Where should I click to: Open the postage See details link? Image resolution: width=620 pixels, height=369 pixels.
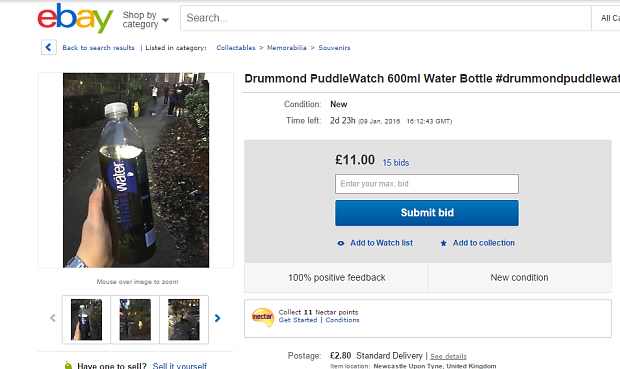tap(448, 356)
